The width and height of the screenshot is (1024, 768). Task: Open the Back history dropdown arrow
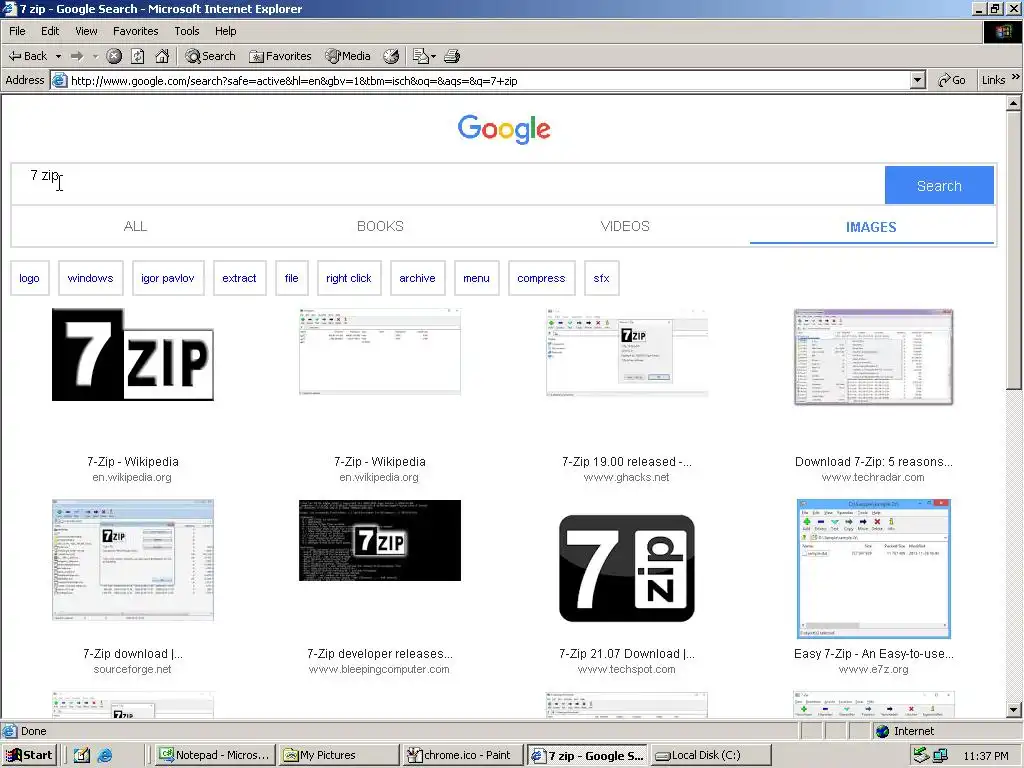58,56
